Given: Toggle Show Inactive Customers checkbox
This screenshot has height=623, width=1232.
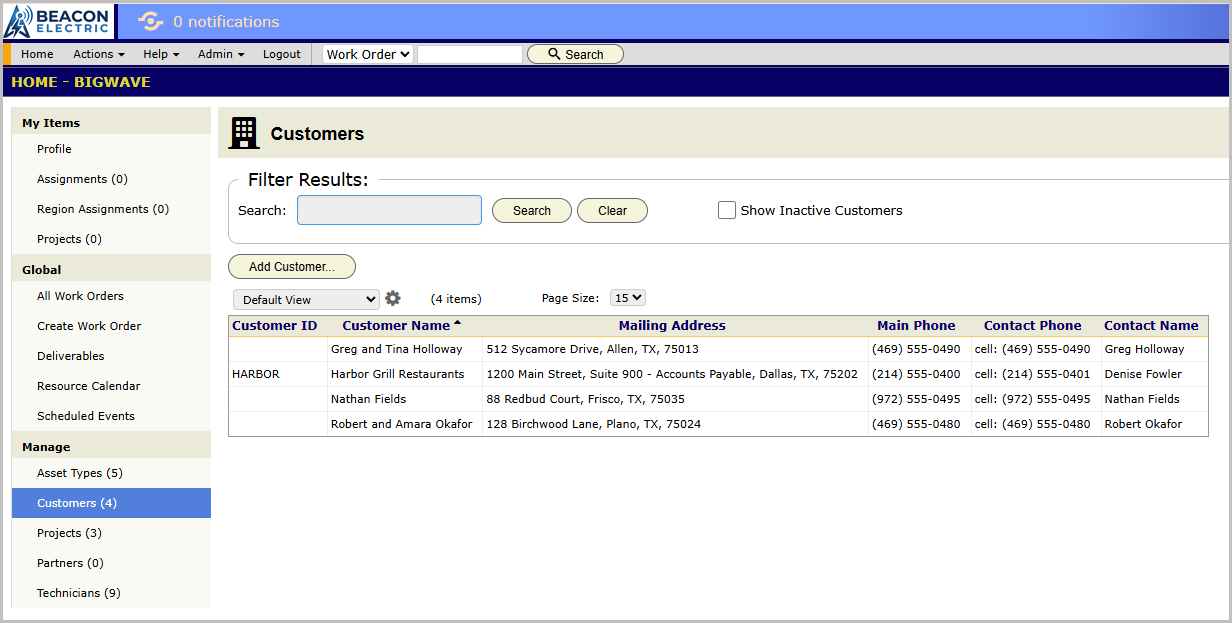Looking at the screenshot, I should [727, 210].
